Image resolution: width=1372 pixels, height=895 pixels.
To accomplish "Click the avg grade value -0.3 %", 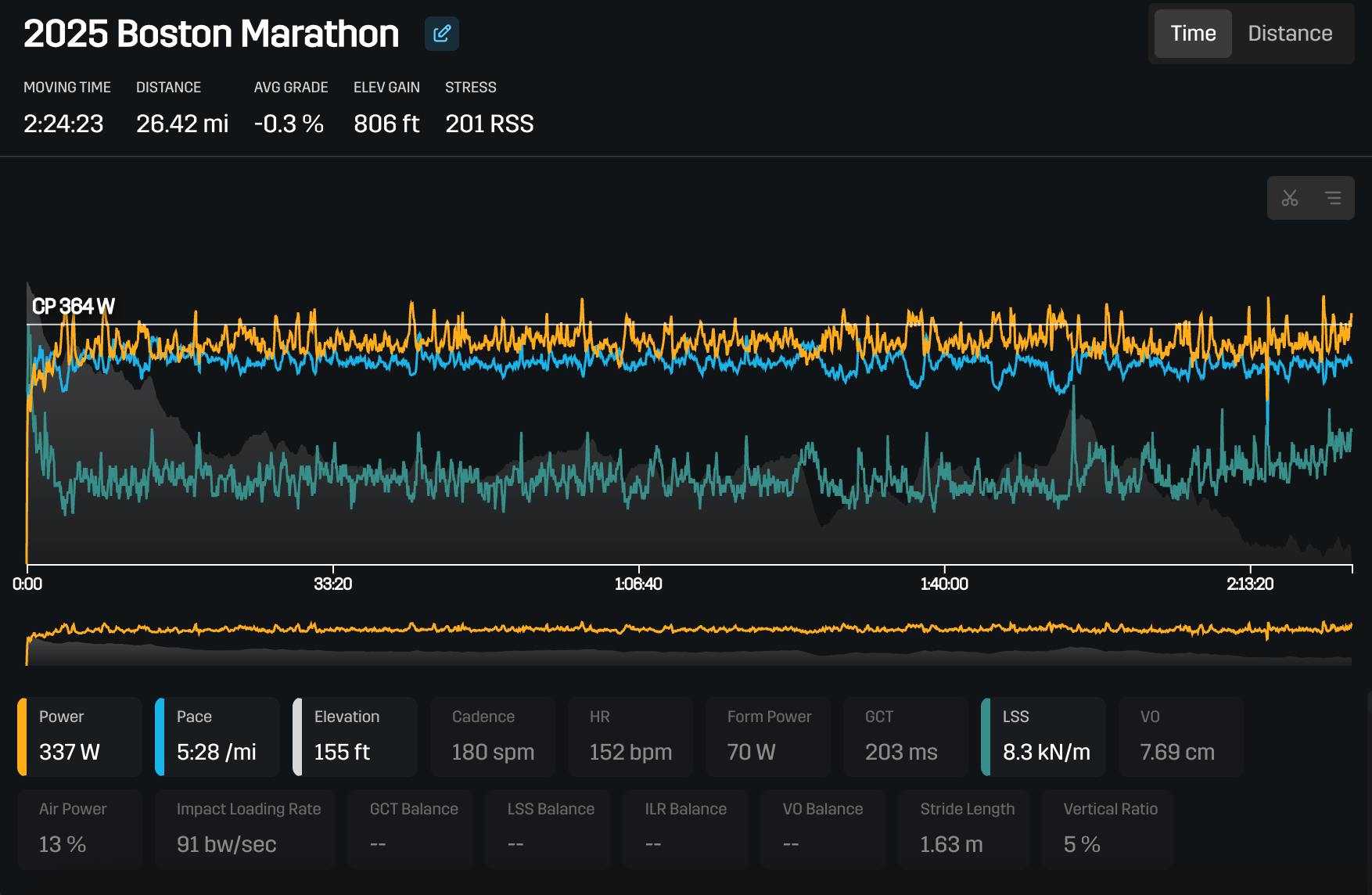I will (x=289, y=124).
